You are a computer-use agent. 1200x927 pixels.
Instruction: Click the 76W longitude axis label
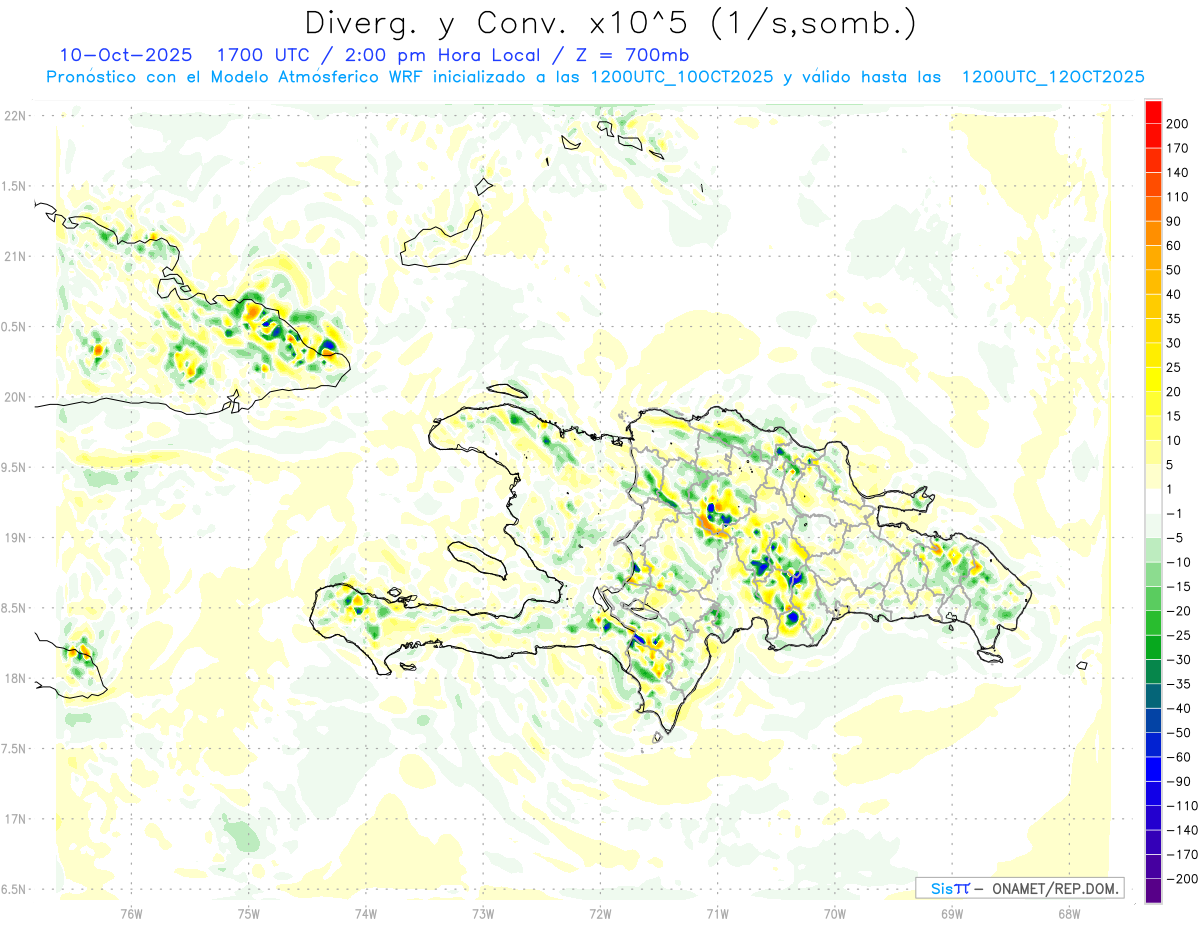click(131, 913)
